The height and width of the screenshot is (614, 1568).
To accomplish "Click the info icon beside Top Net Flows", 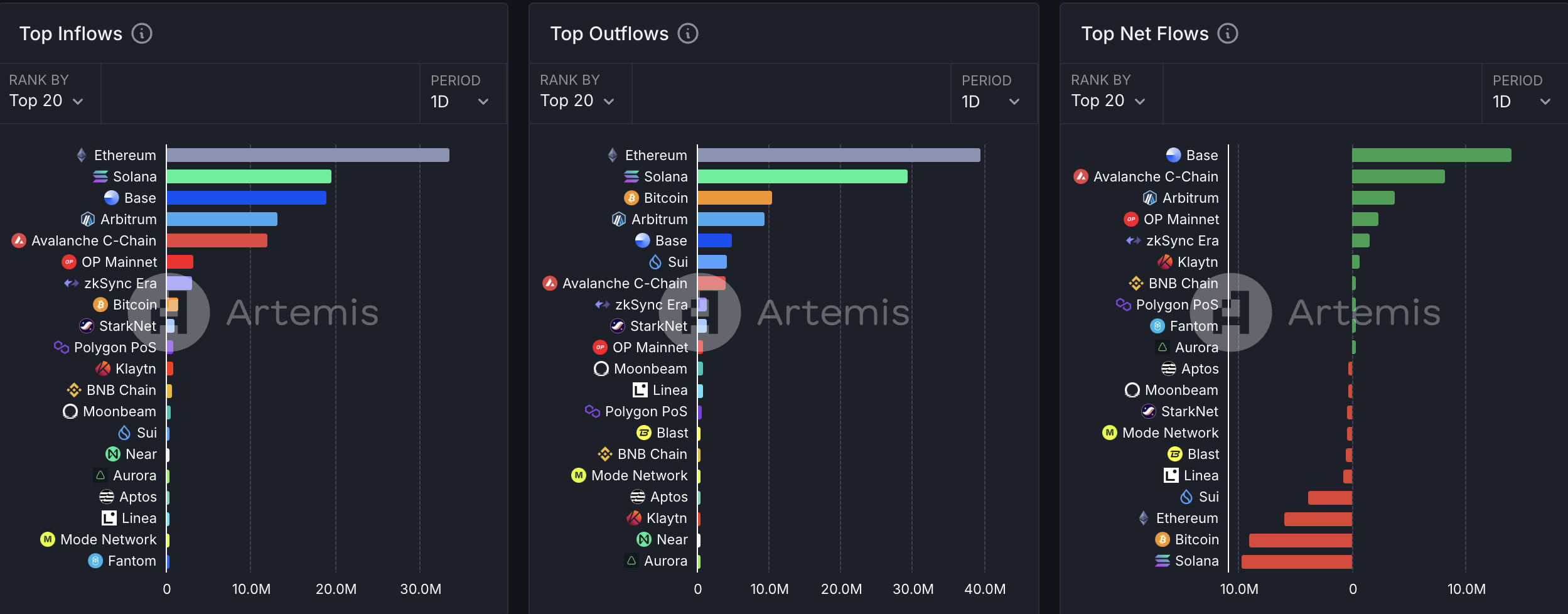I will pyautogui.click(x=1228, y=33).
